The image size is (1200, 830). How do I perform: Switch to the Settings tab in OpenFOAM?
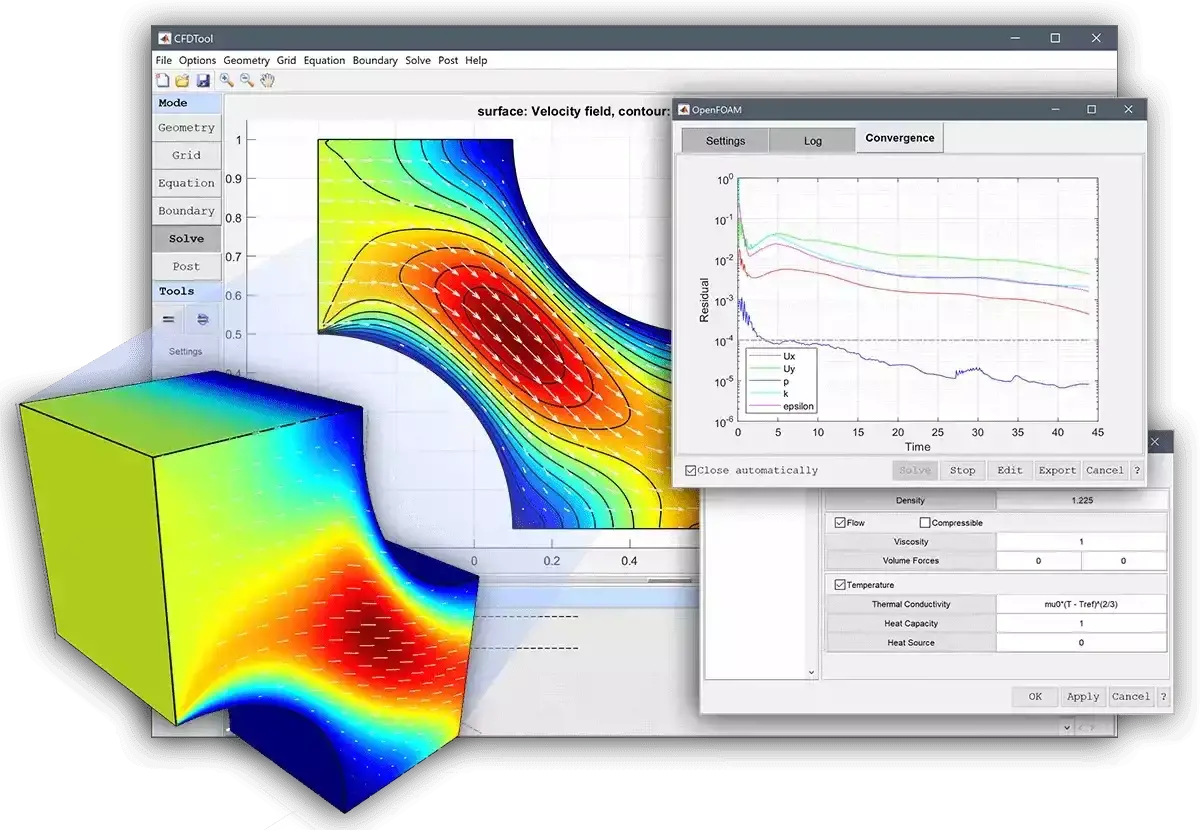[x=725, y=140]
